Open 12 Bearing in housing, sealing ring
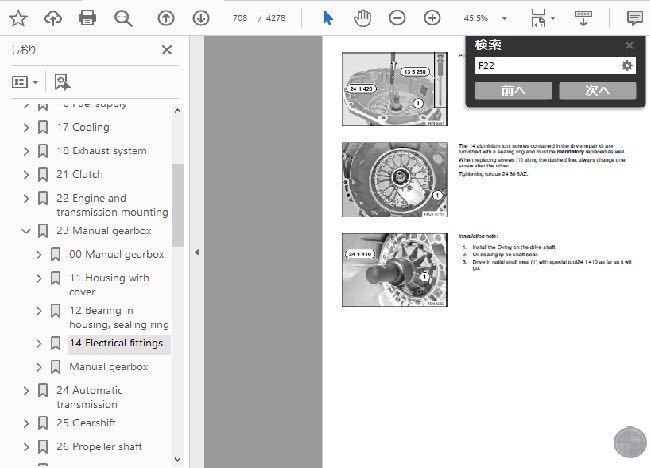Screen dimensions: 650x468 119,318
